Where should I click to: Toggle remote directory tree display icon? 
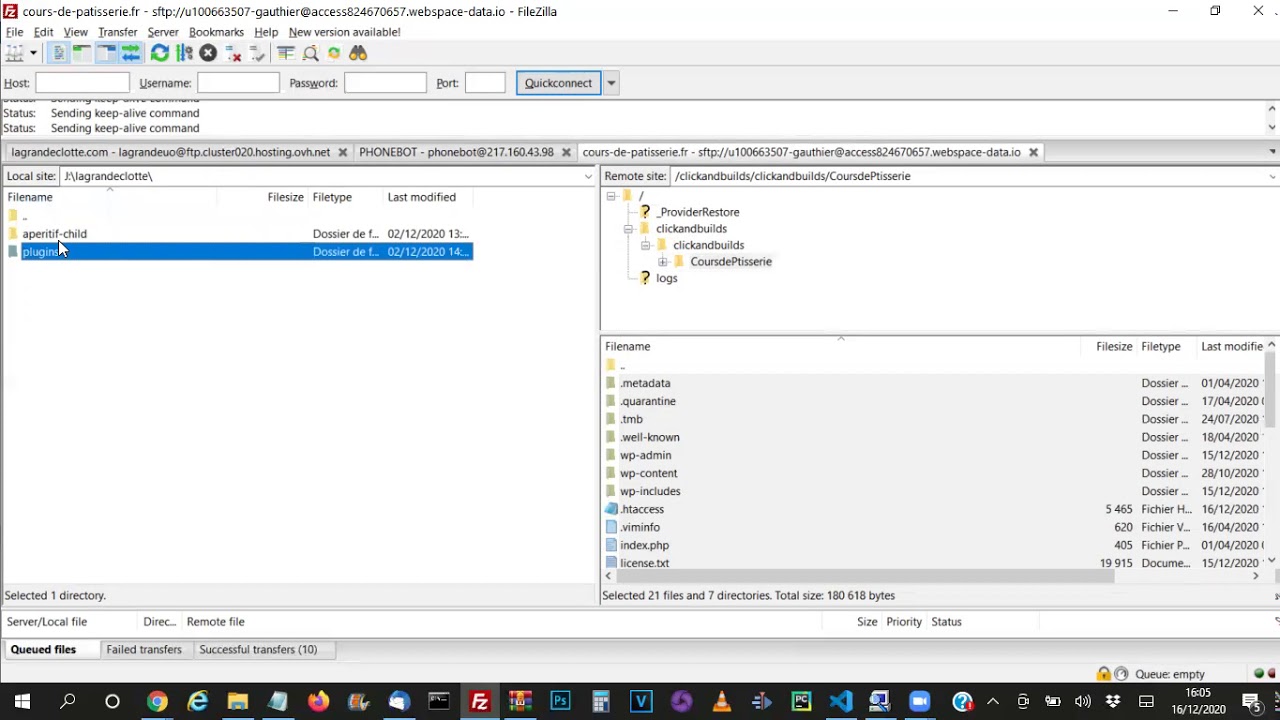click(106, 53)
